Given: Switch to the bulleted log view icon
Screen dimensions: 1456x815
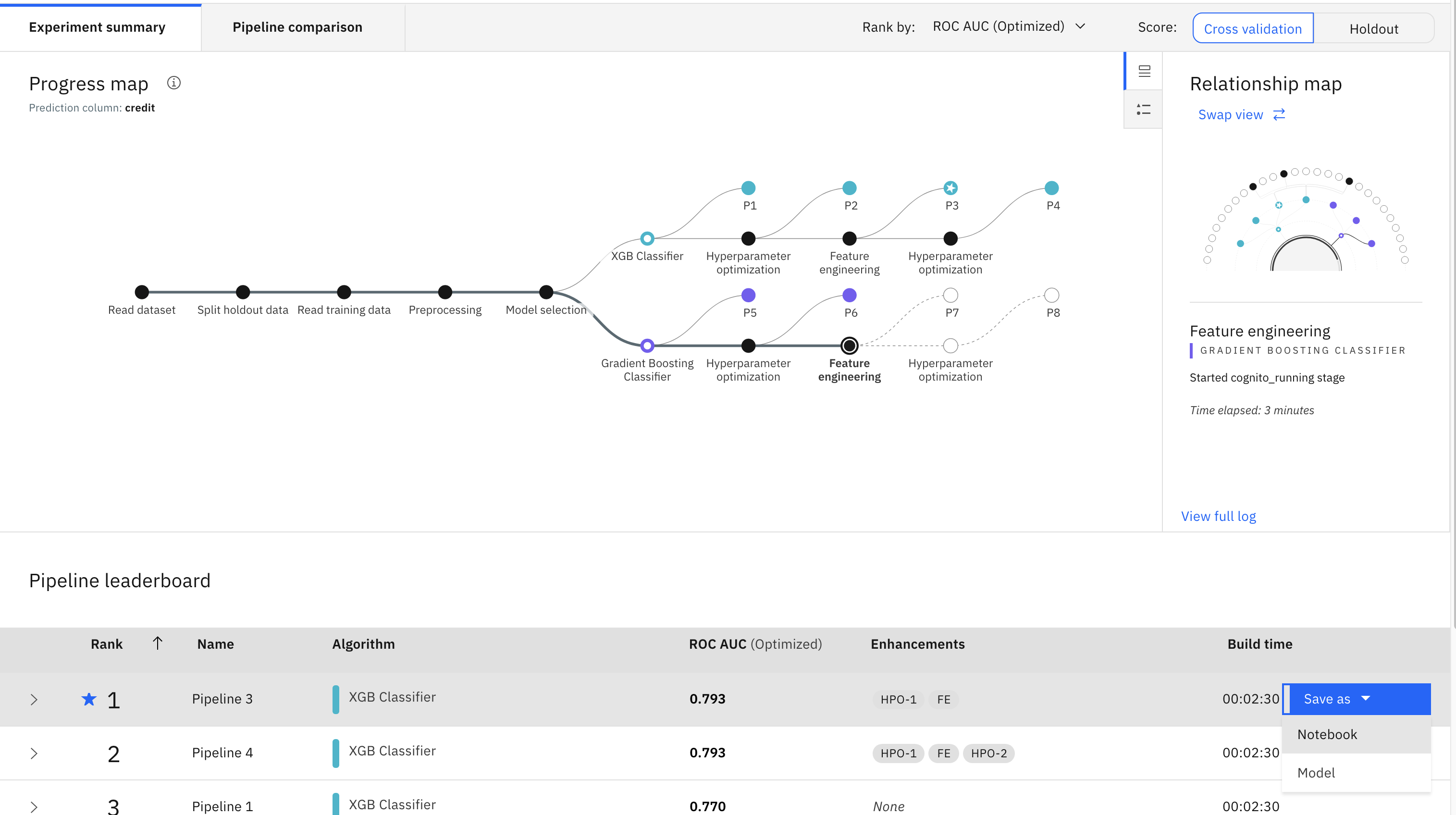Looking at the screenshot, I should point(1144,110).
